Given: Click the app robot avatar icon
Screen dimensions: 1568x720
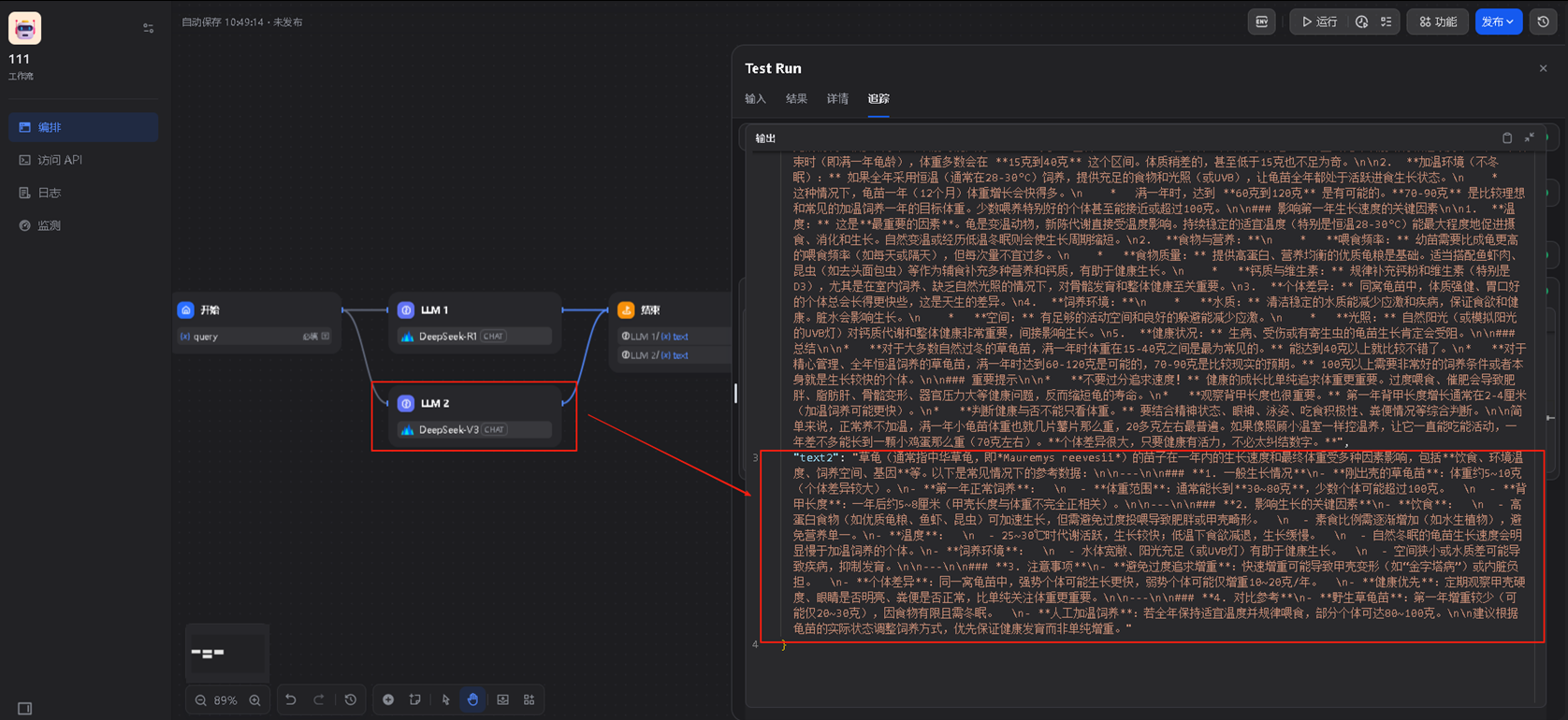Looking at the screenshot, I should tap(24, 28).
